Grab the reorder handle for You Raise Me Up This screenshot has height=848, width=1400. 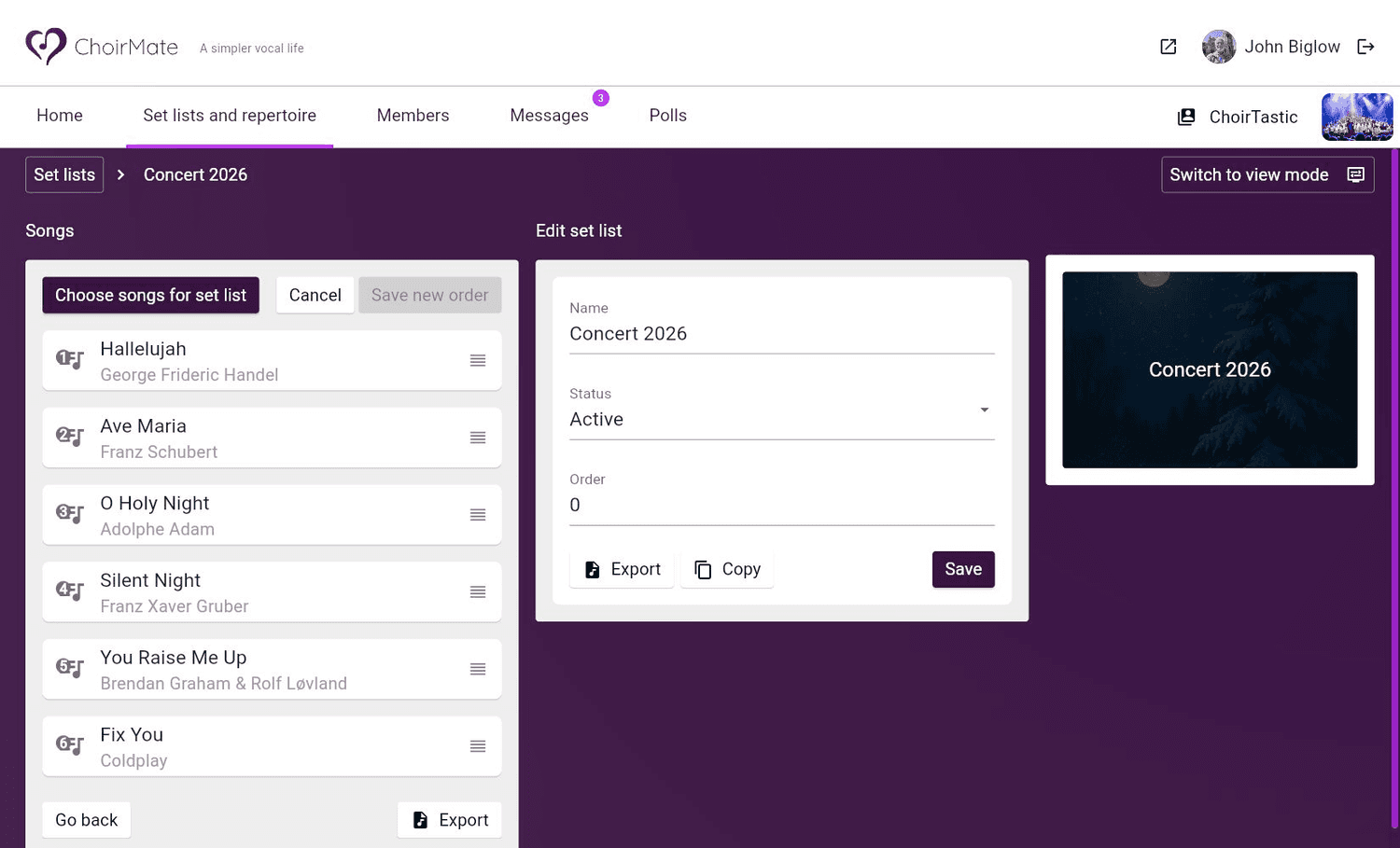[478, 669]
